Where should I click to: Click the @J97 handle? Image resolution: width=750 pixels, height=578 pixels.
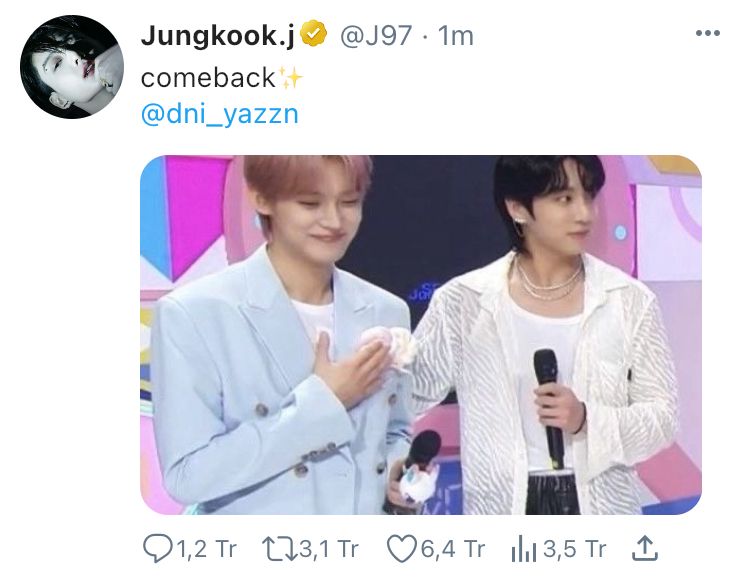[x=376, y=35]
